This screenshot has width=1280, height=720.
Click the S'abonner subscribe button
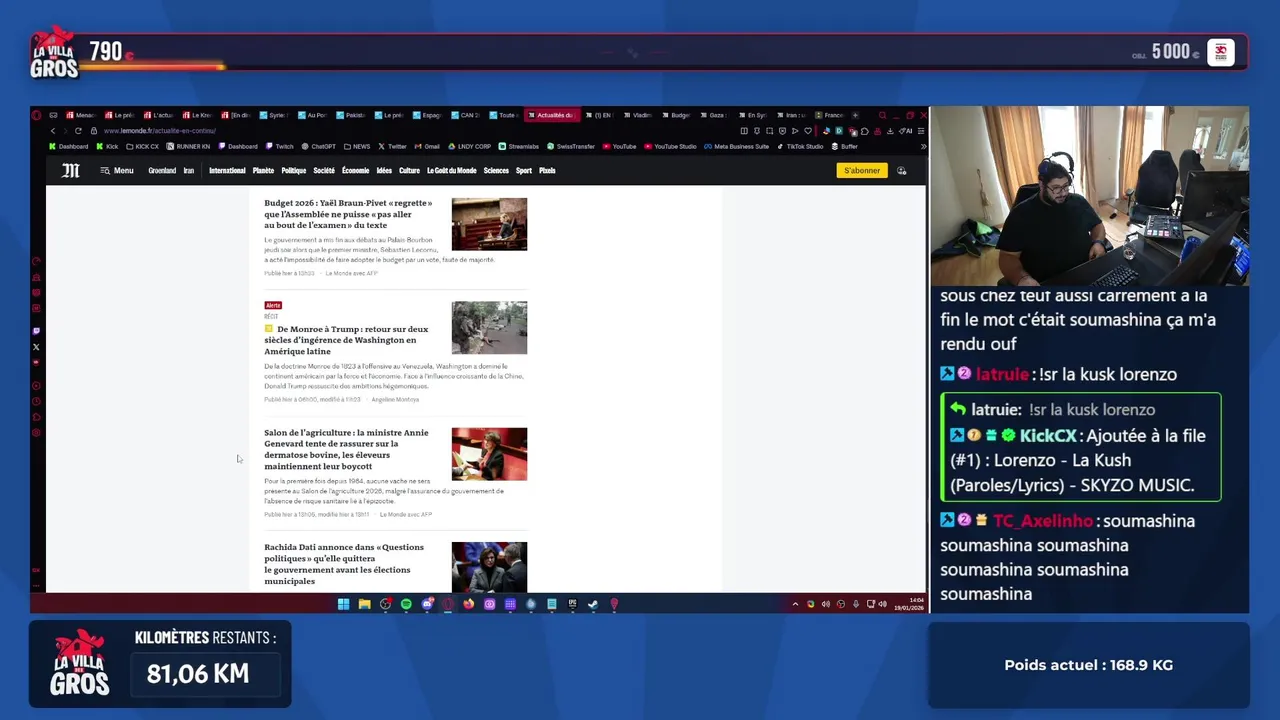862,171
